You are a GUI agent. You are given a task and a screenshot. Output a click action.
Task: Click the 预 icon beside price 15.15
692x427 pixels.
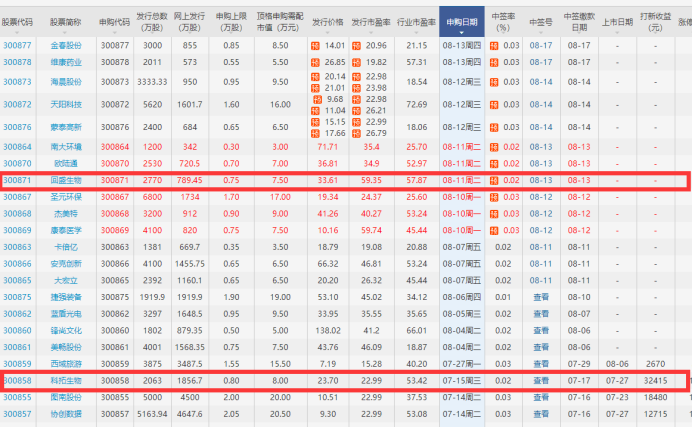315,122
